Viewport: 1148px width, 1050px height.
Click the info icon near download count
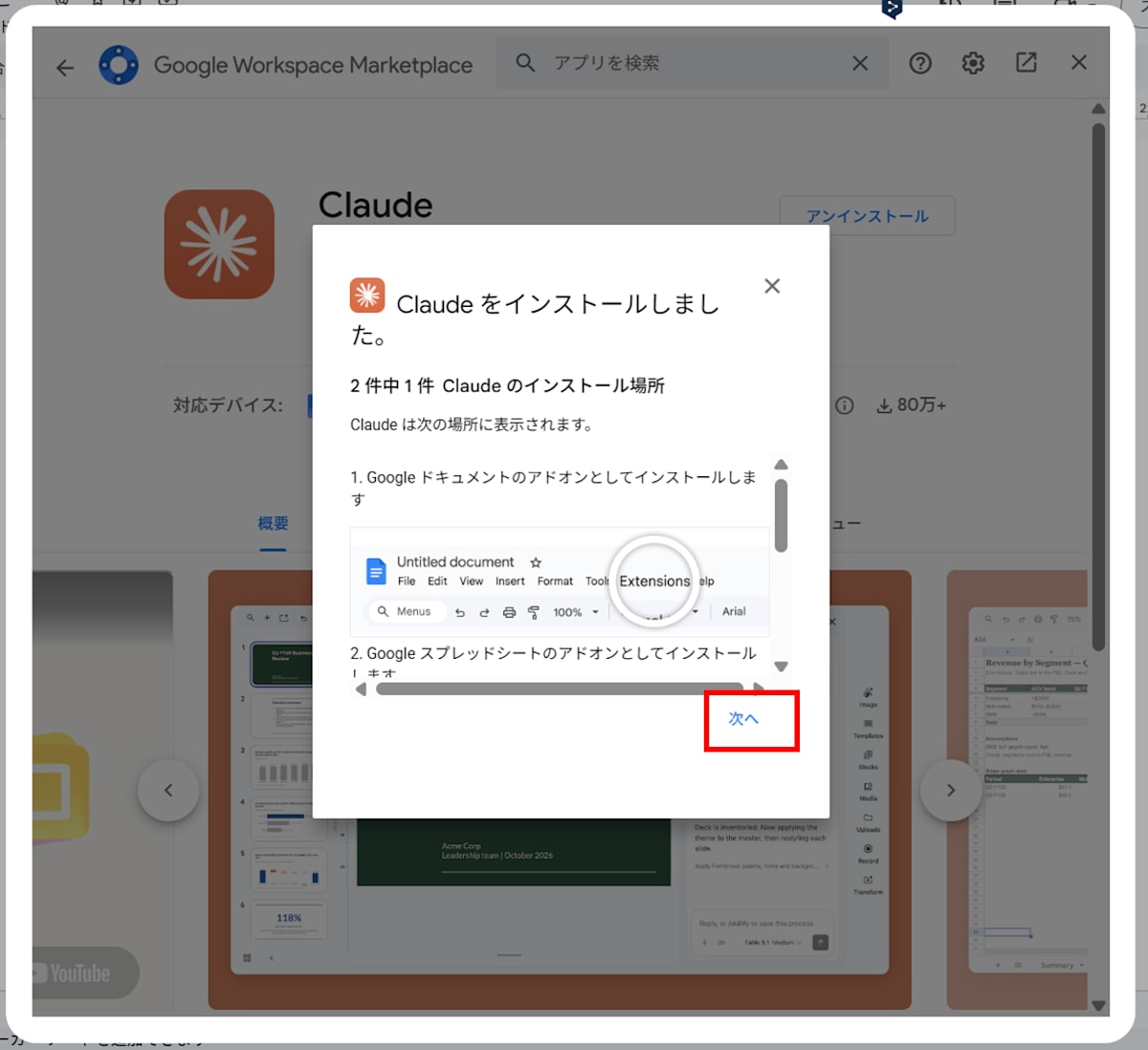pos(844,405)
